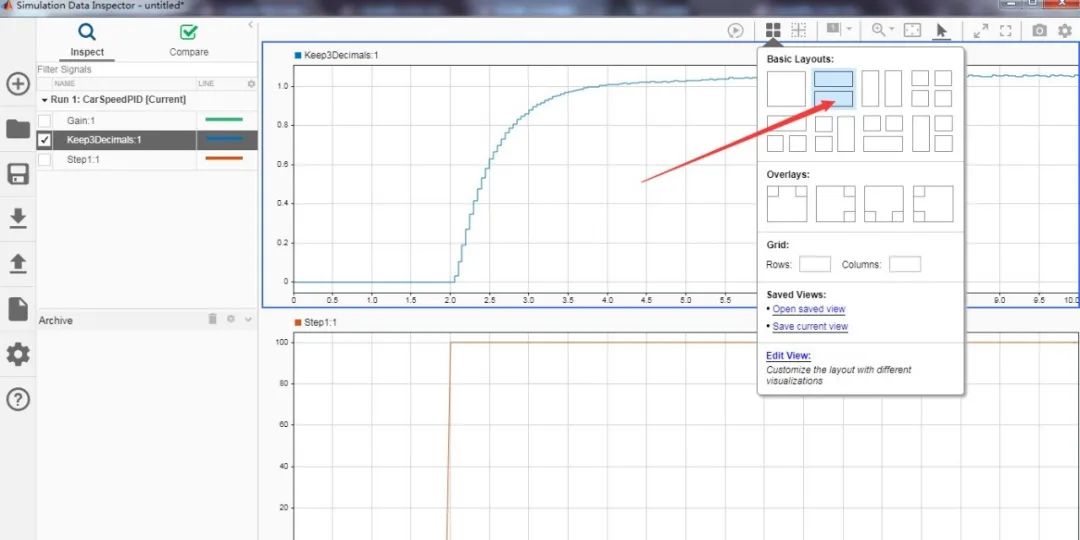Select the Zoom magnifier tool
The height and width of the screenshot is (540, 1080).
(x=878, y=30)
